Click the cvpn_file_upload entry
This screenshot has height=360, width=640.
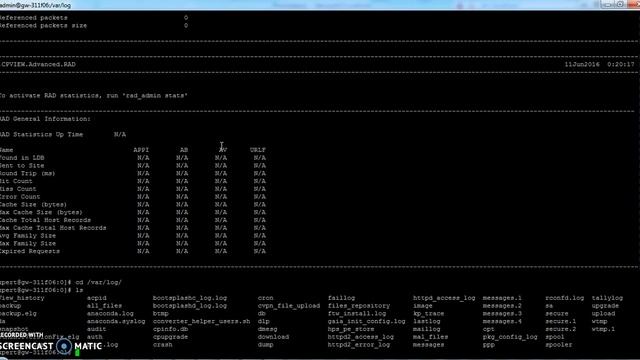click(289, 306)
